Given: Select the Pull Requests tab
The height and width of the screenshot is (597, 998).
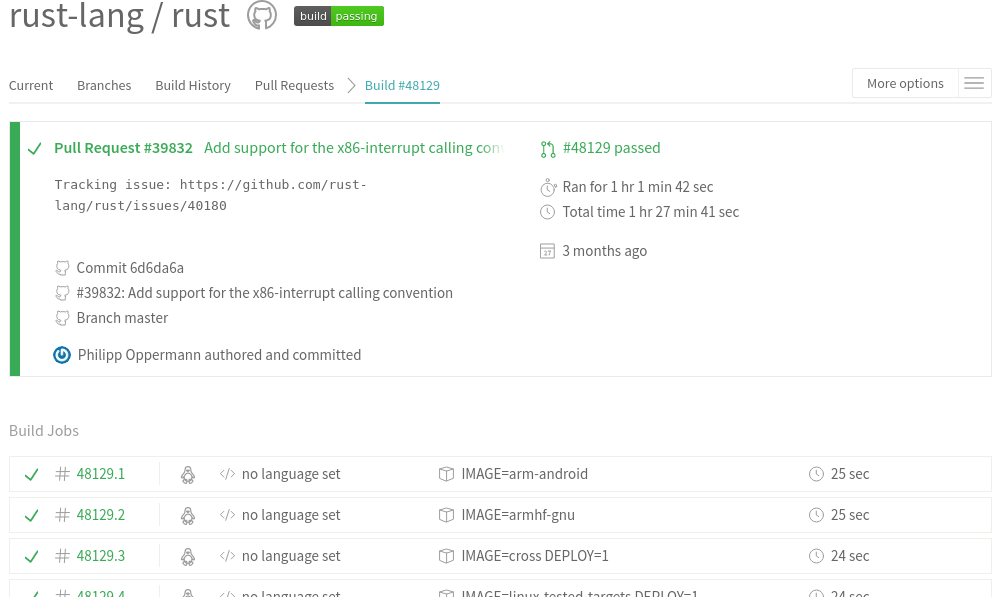Looking at the screenshot, I should click(294, 85).
